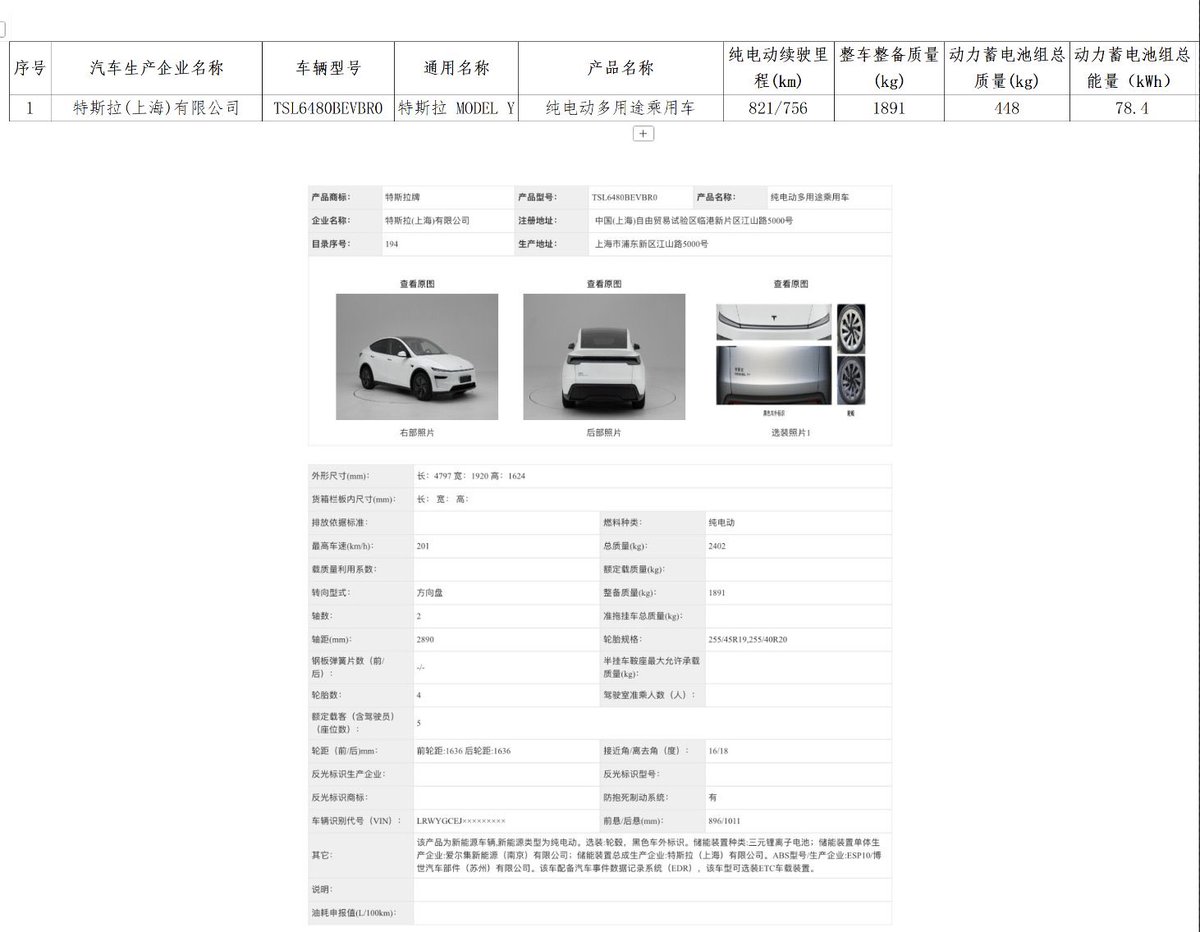
Task: Select the 序号 column header
Action: 30,68
